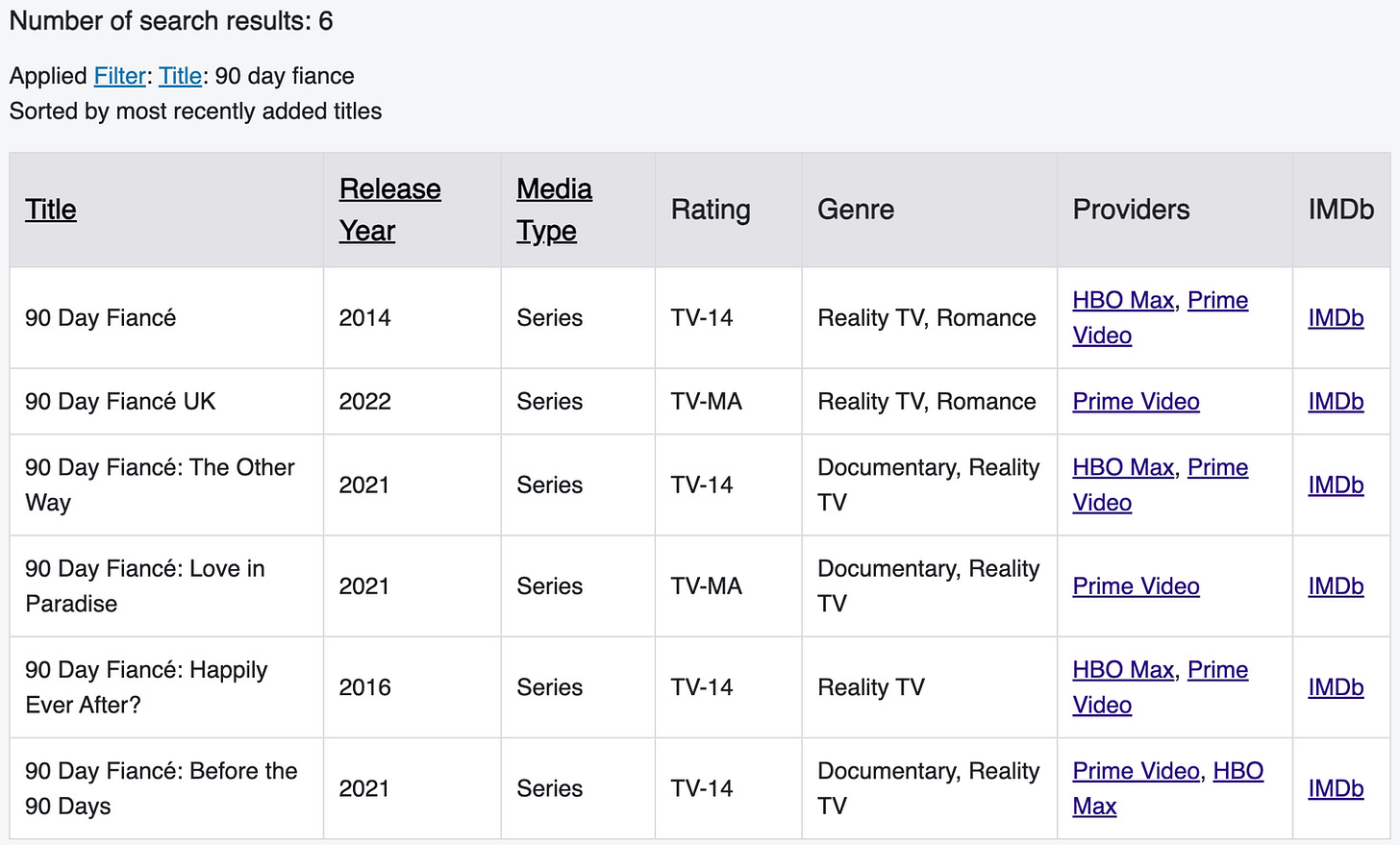Open HBO Max link for 90 Day Fiancé 2014
Image resolution: width=1400 pixels, height=845 pixels.
(x=1123, y=300)
